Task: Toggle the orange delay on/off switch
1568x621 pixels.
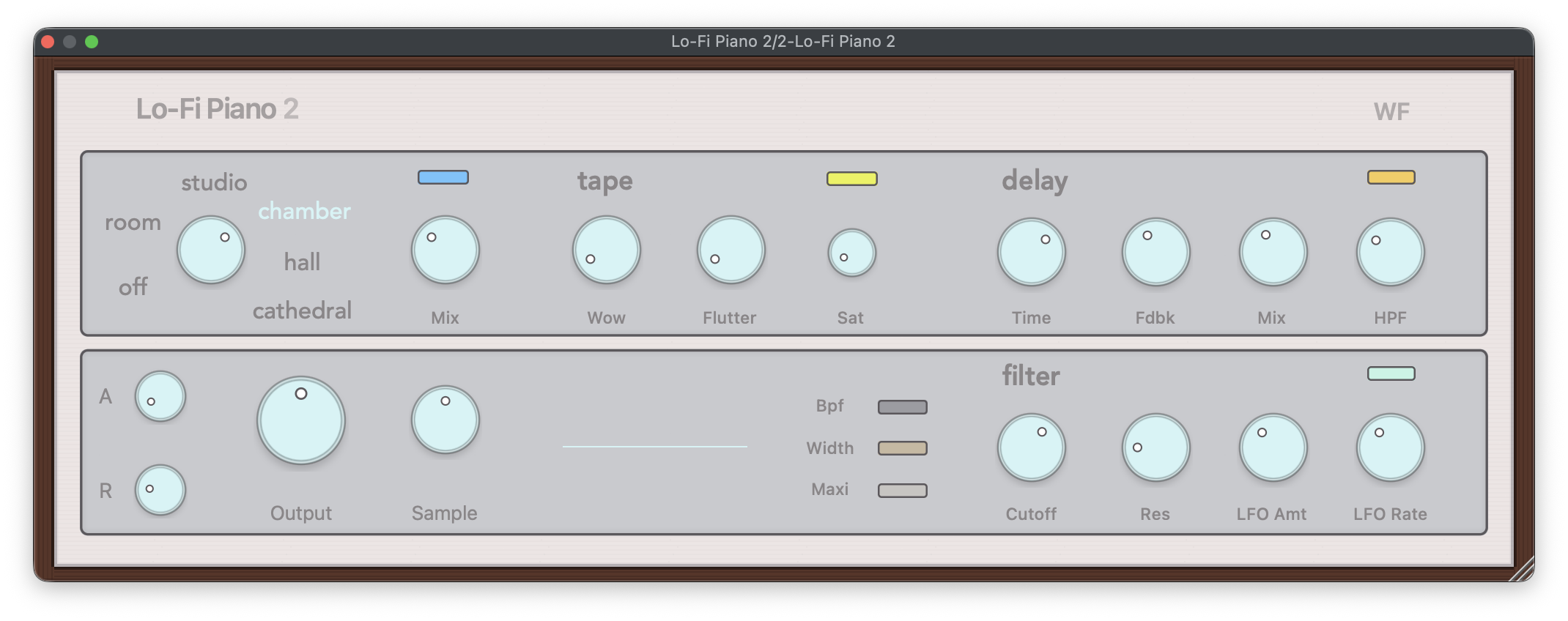Action: click(1391, 177)
